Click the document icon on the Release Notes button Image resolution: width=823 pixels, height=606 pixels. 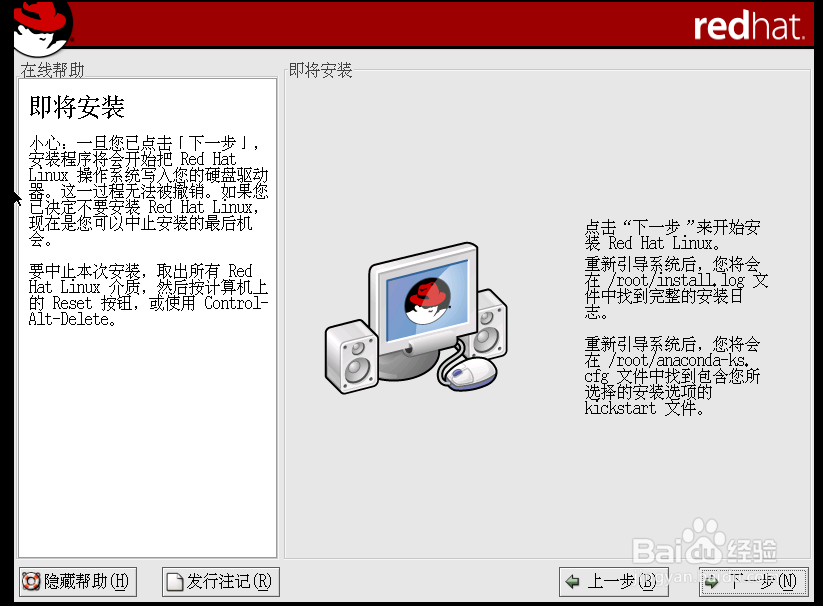pyautogui.click(x=175, y=582)
